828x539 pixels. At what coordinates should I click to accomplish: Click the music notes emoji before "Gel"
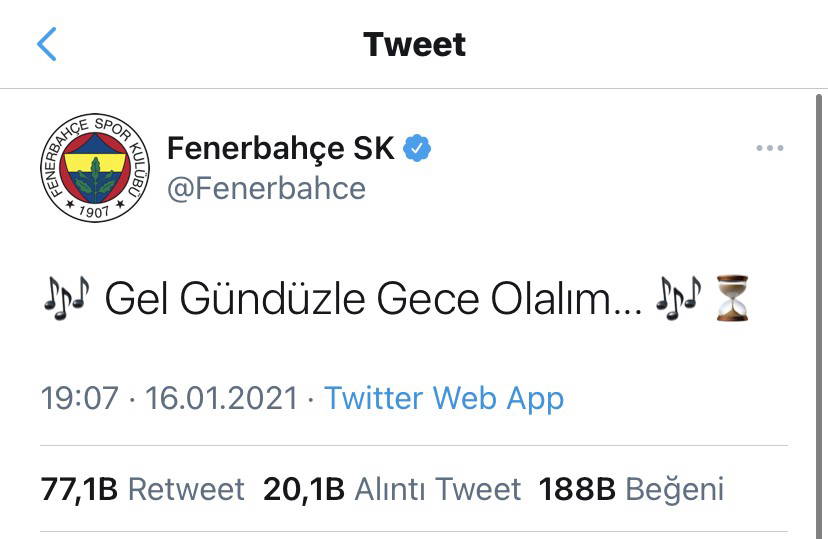(x=67, y=299)
